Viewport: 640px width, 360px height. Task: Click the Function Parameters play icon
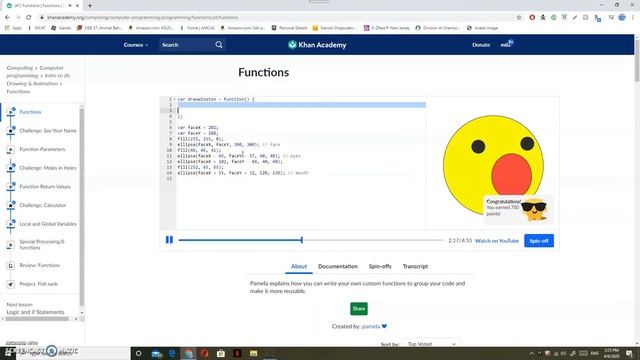pos(11,149)
